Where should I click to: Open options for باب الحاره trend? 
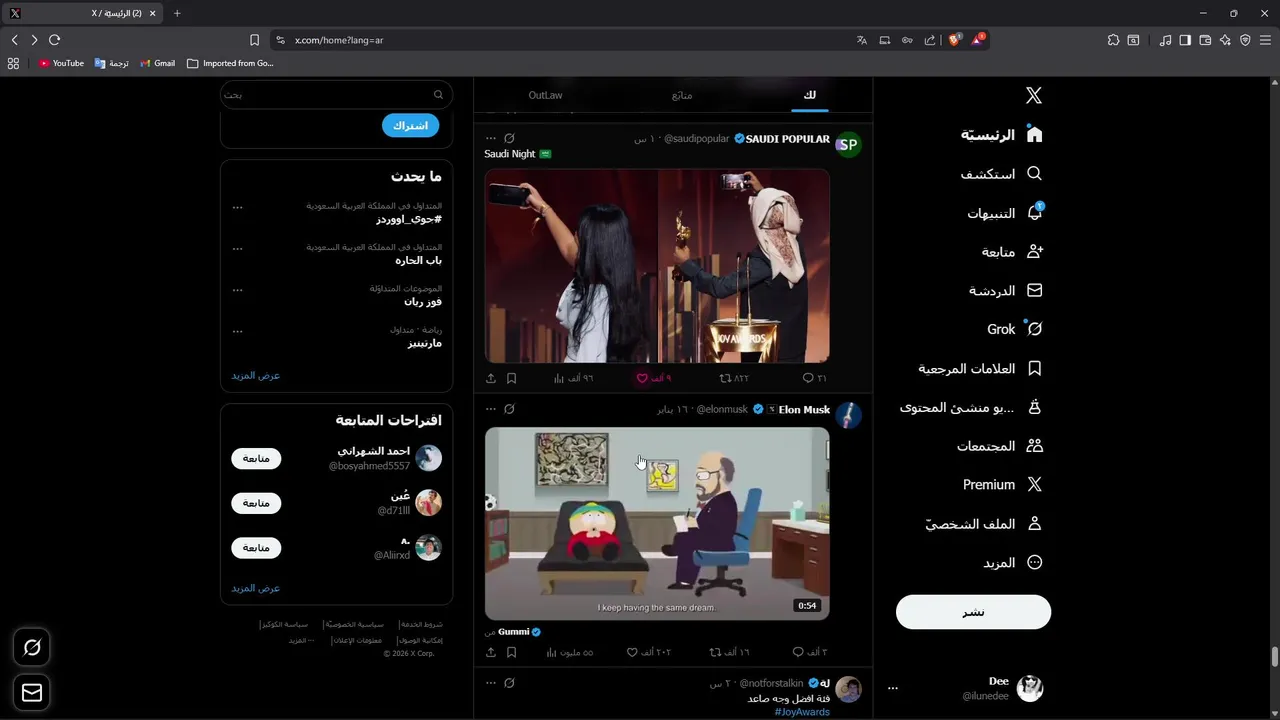237,248
